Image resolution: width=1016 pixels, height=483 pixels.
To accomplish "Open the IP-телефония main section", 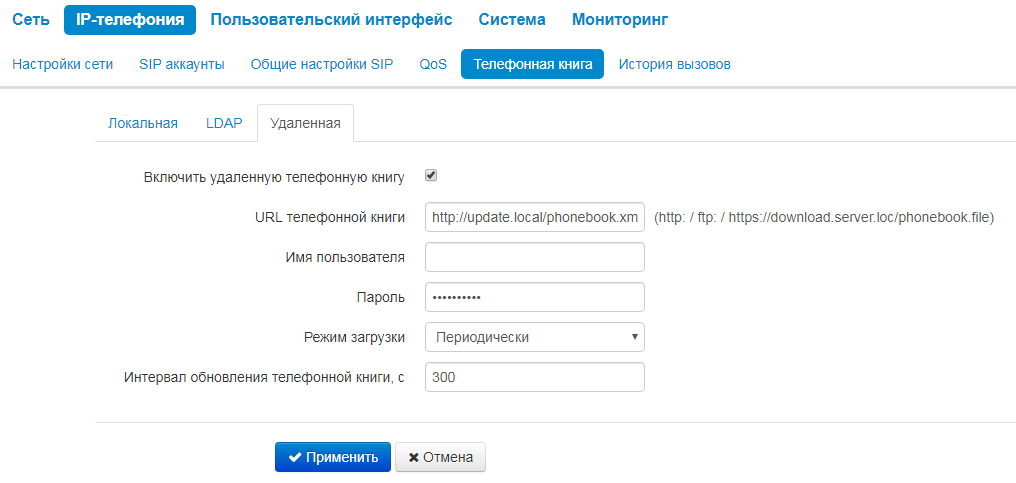I will coord(130,19).
